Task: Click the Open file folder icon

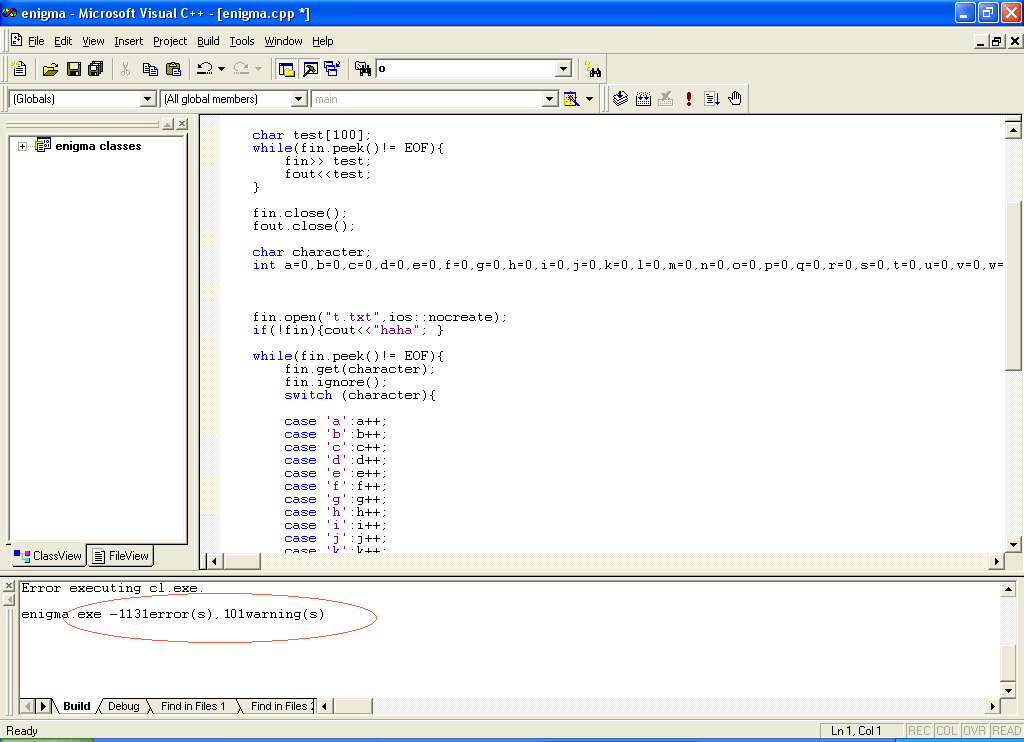Action: pos(50,69)
